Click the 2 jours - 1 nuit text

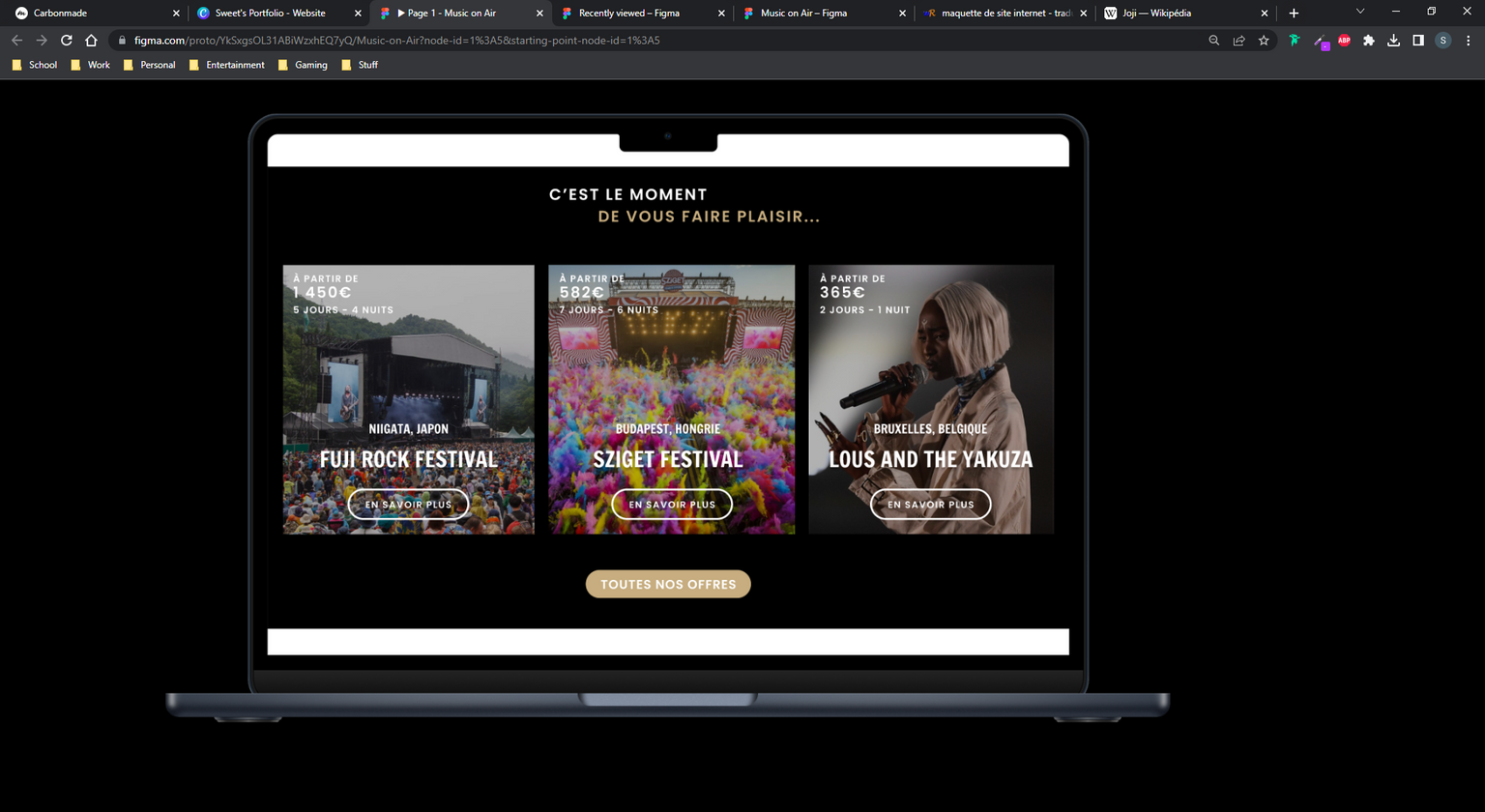coord(864,310)
